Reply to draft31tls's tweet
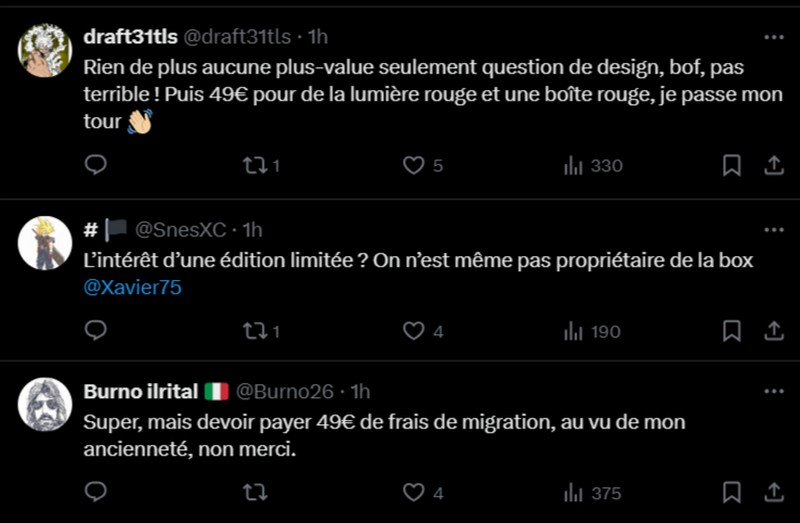This screenshot has height=523, width=800. pos(95,165)
